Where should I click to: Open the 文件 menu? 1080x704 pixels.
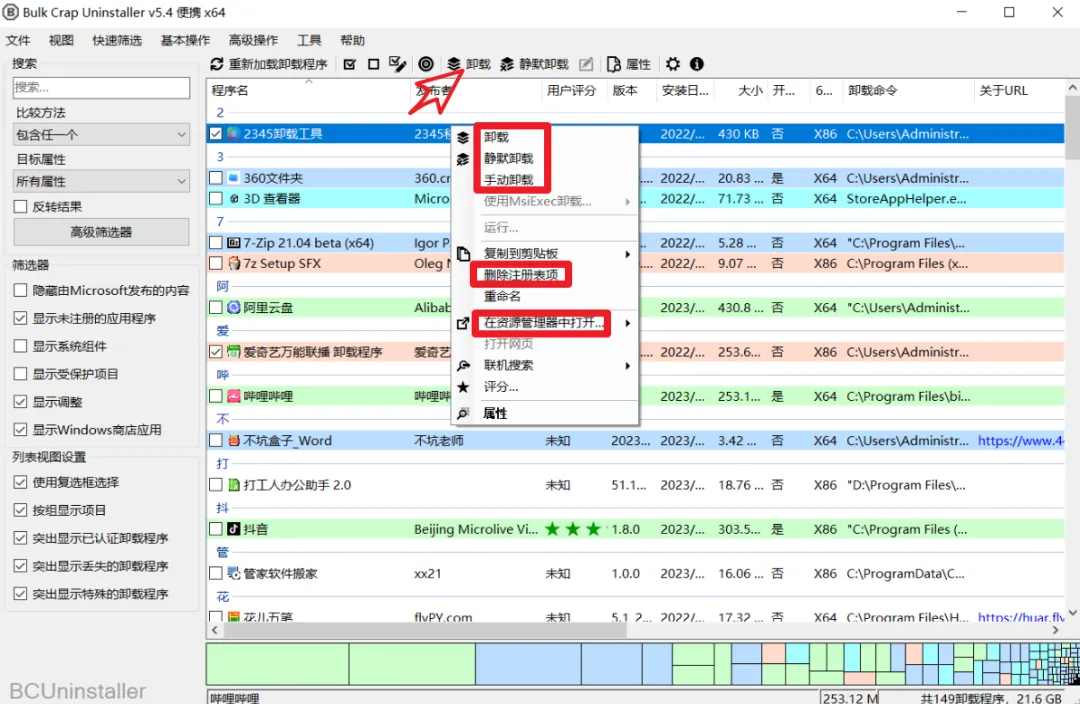point(18,40)
